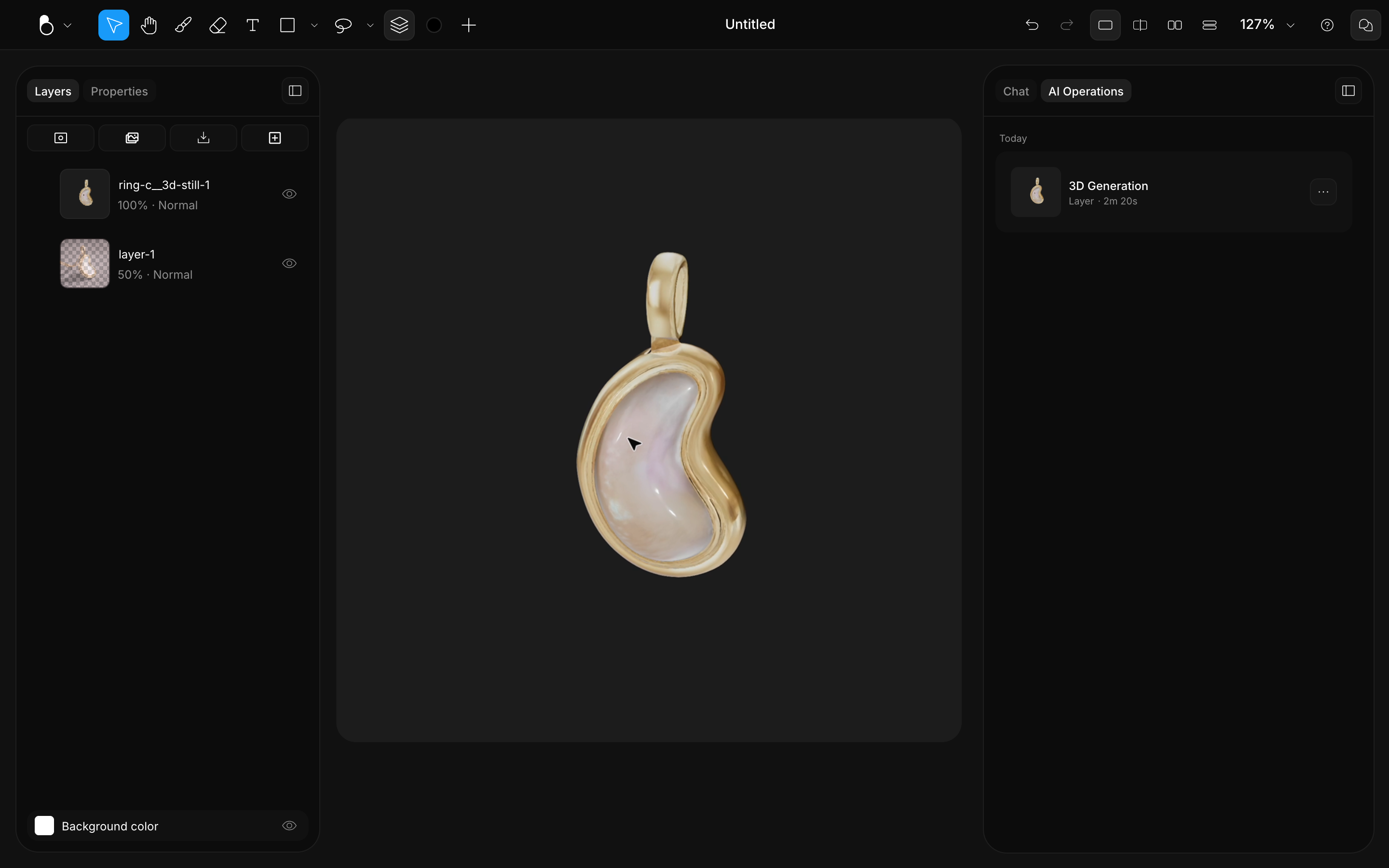Select the Brush tool

[x=183, y=25]
